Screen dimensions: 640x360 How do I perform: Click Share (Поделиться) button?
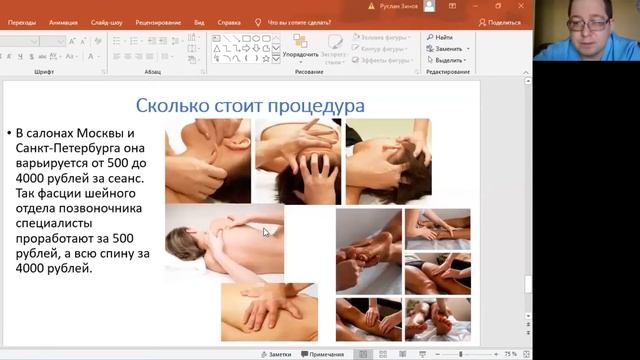point(500,22)
